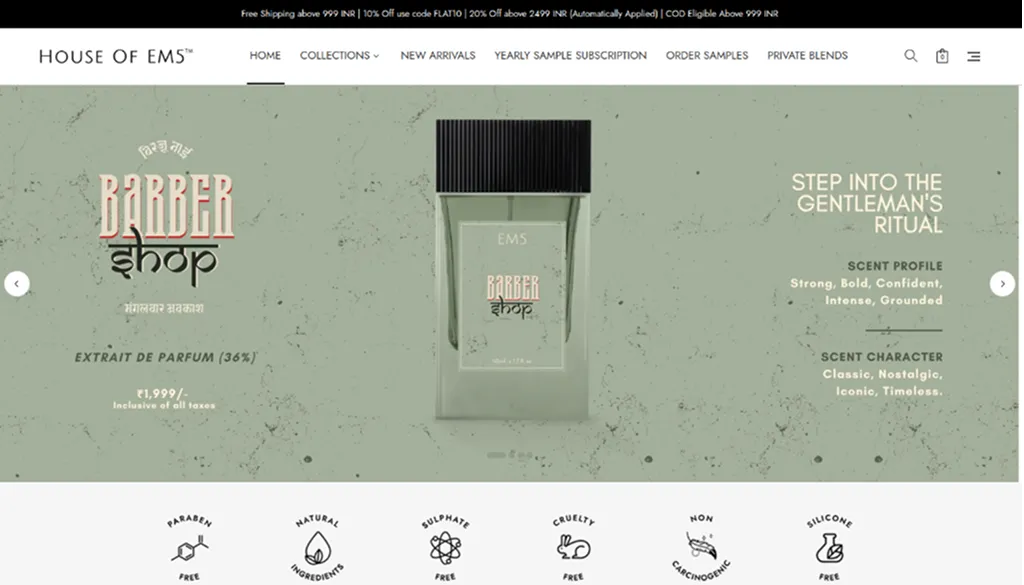Viewport: 1024px width, 585px height.
Task: Click the Silicone Free flask icon
Action: 829,548
